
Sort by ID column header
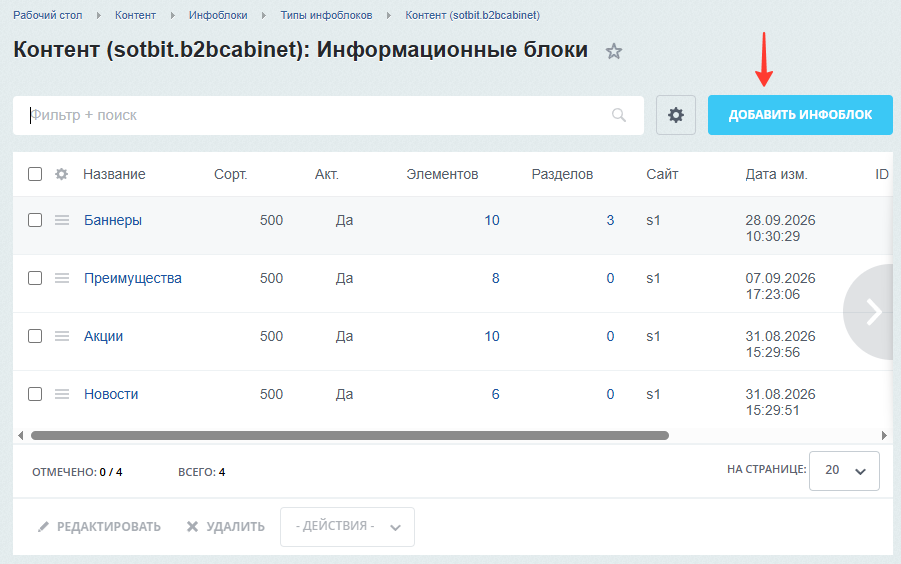coord(882,174)
